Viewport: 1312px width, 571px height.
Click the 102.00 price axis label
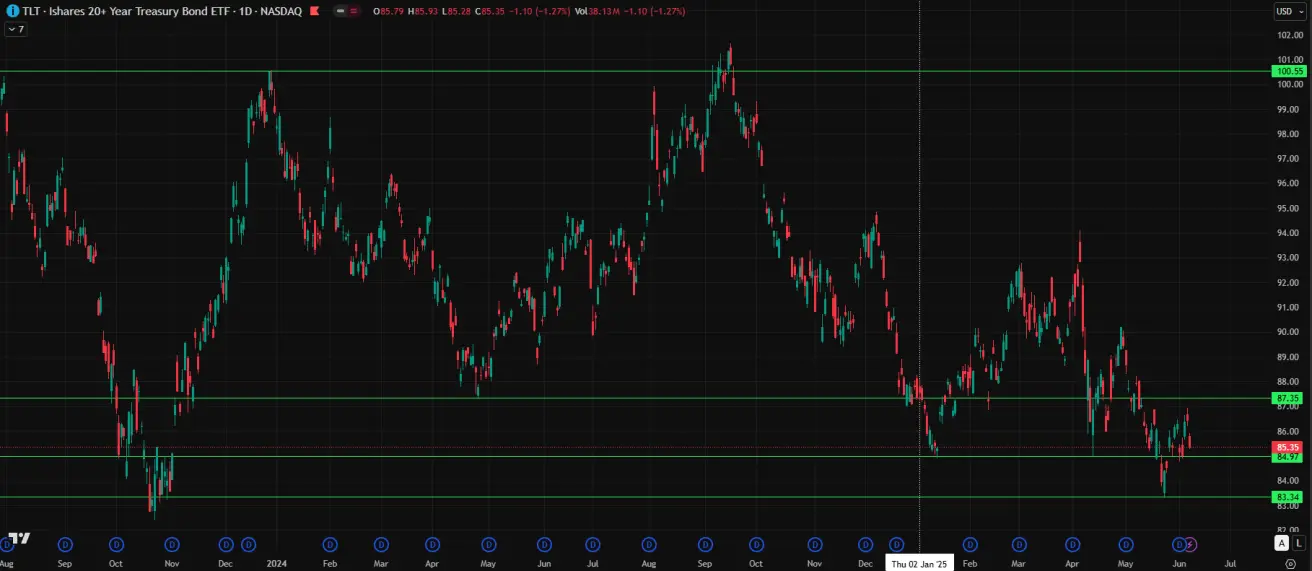(1289, 35)
